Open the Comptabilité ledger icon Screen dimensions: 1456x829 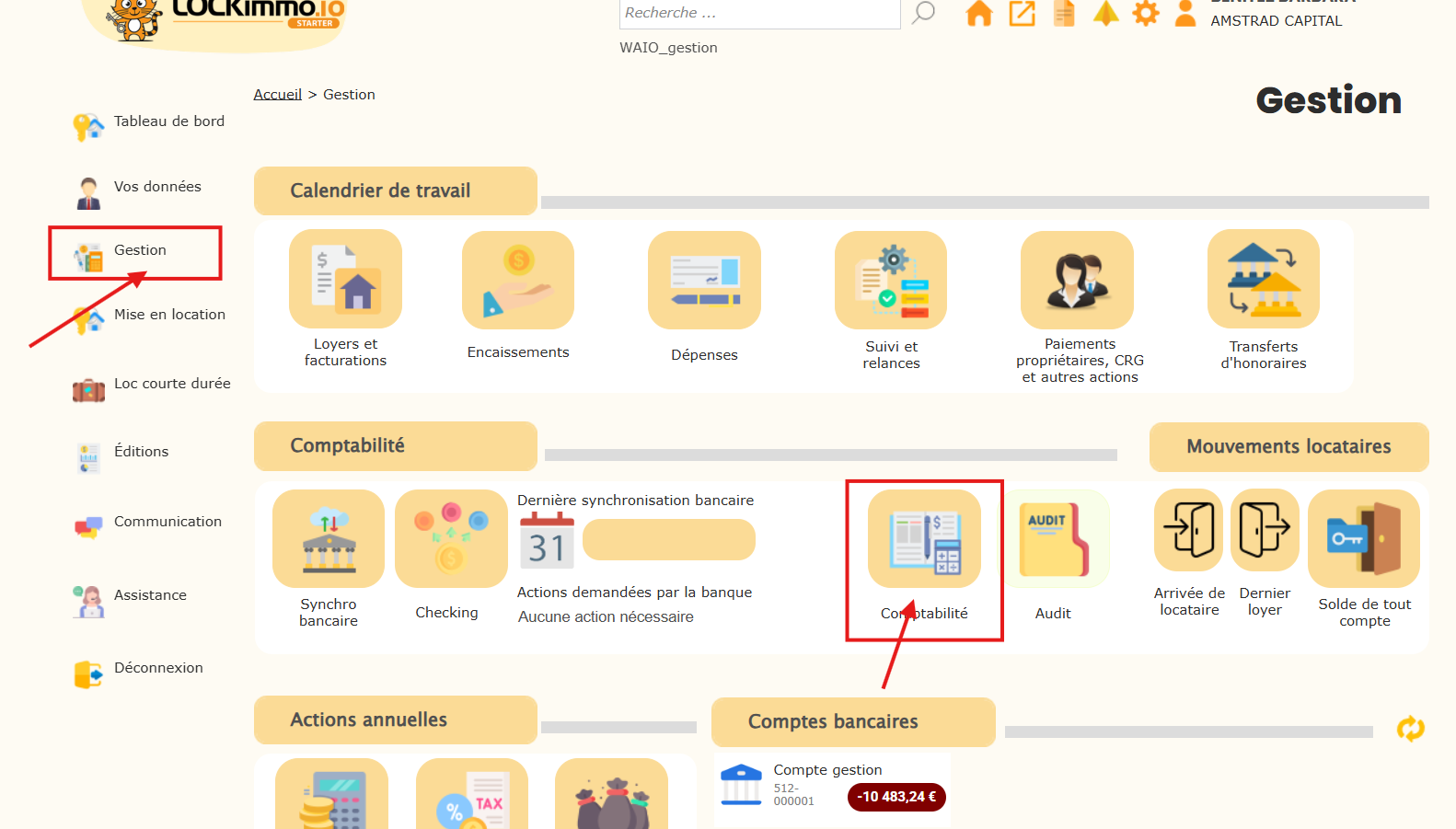(924, 538)
